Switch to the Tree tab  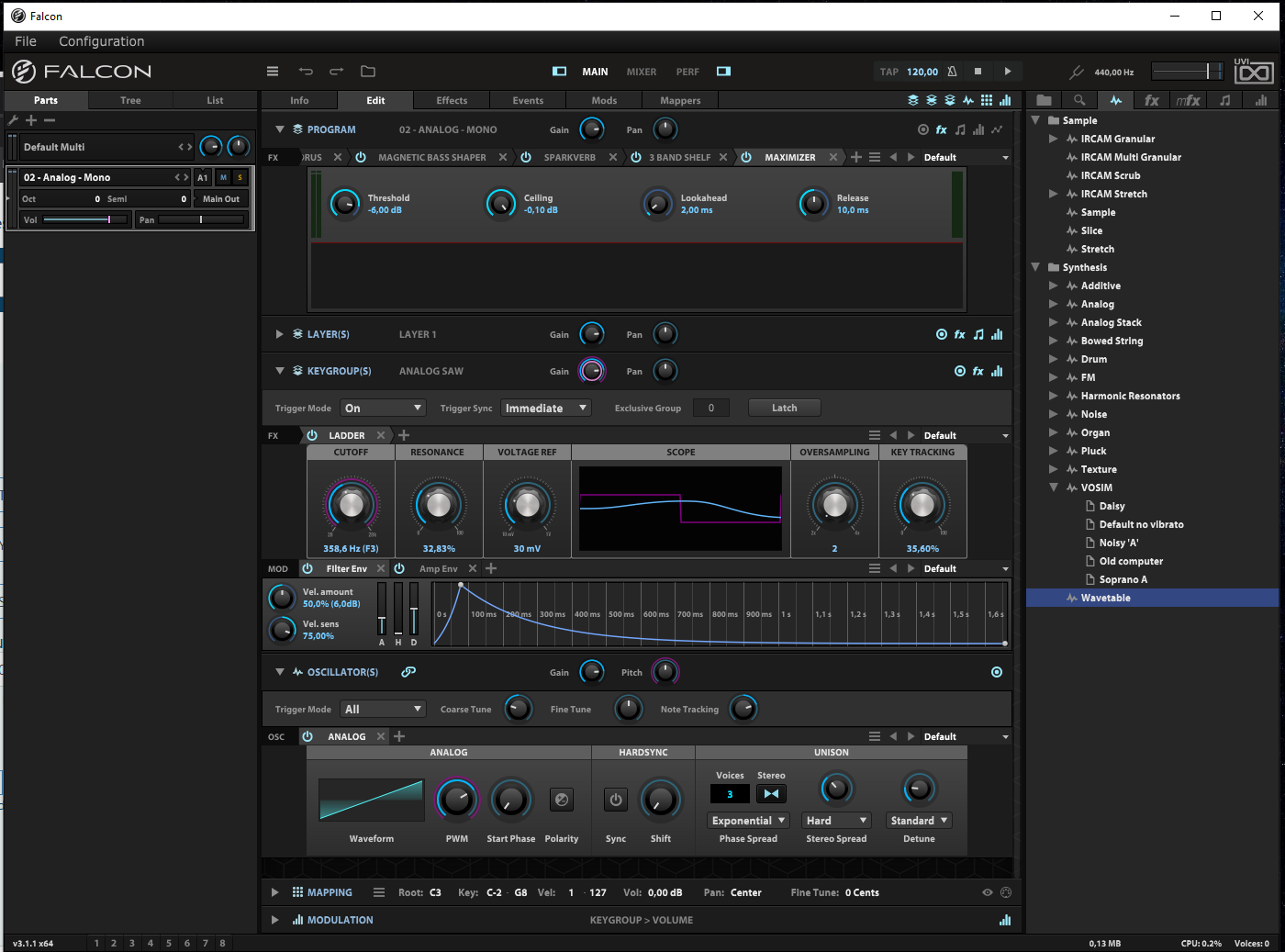coord(130,100)
